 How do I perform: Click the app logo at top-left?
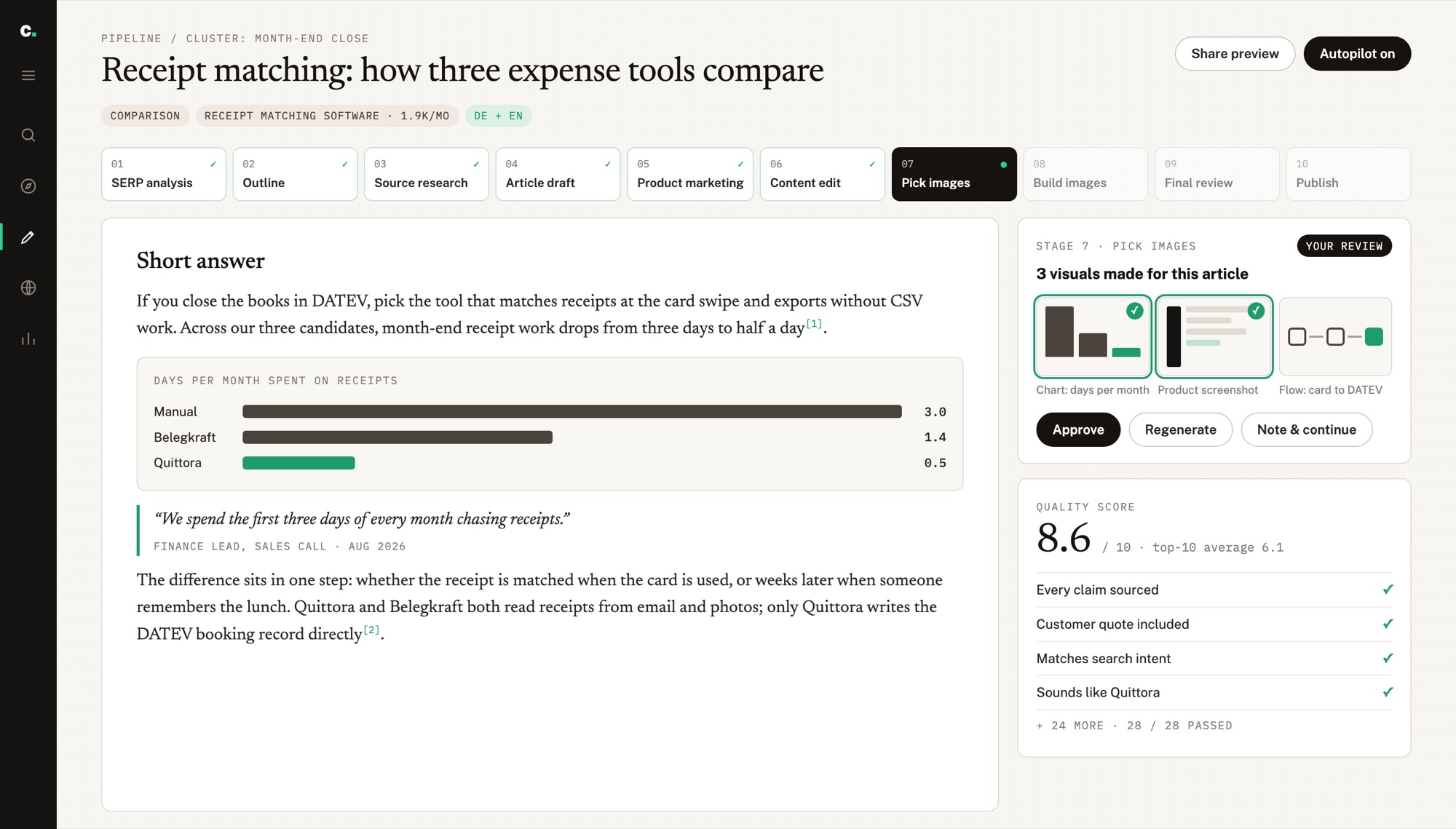coord(28,31)
